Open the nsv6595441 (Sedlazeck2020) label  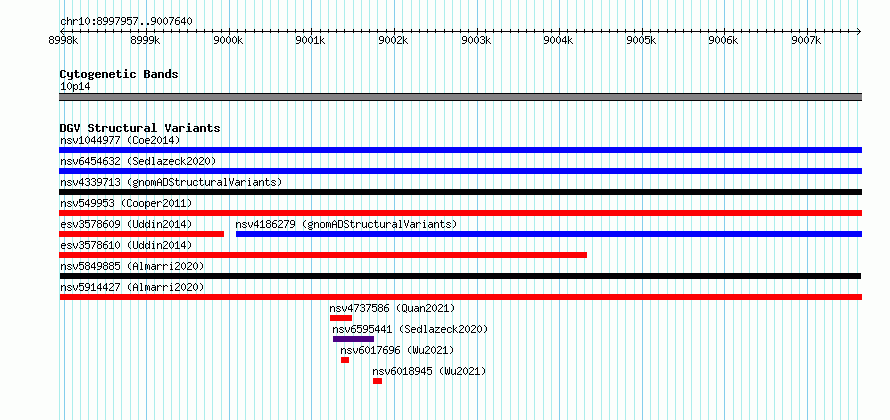click(x=410, y=329)
